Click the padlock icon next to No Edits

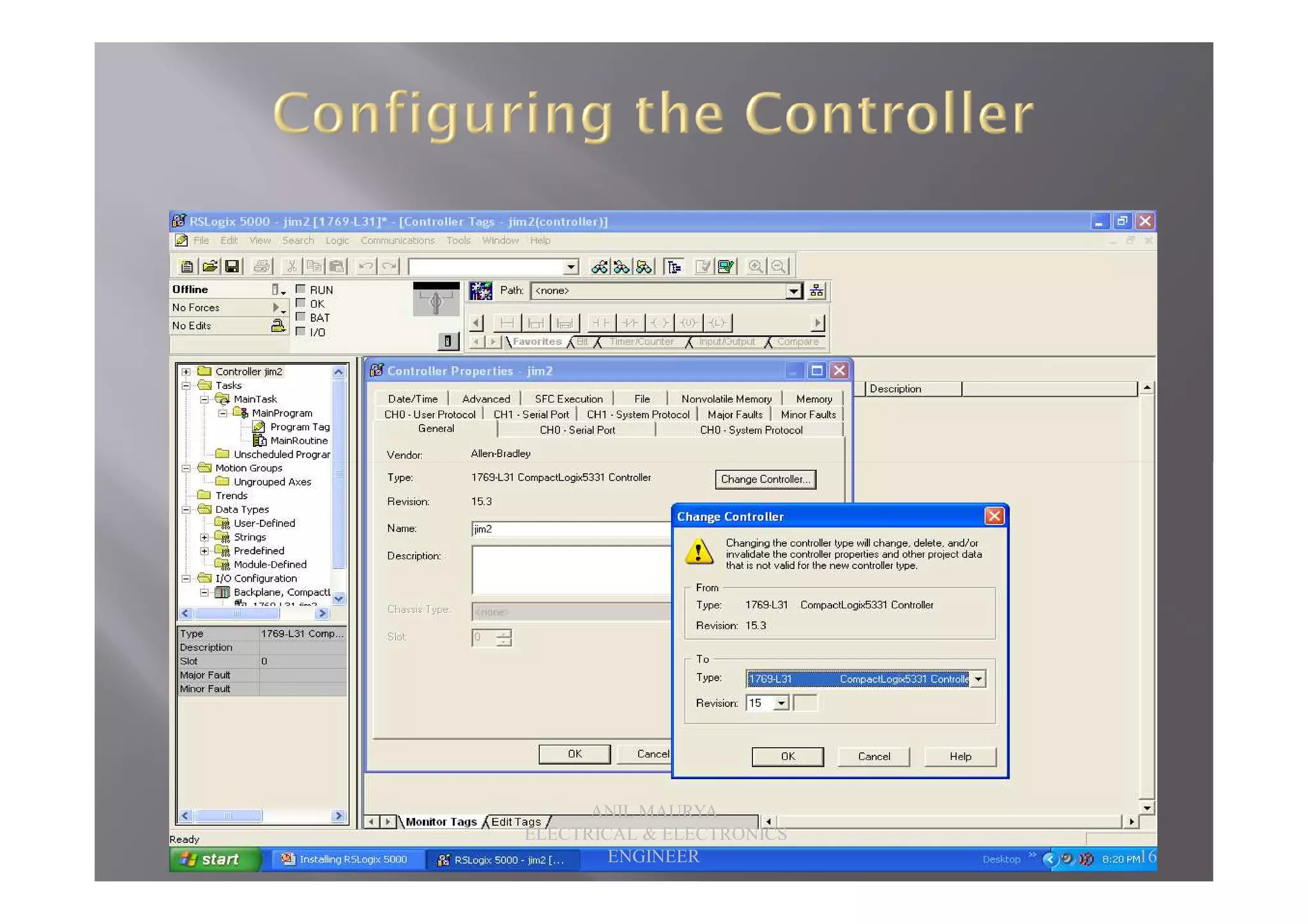click(277, 326)
